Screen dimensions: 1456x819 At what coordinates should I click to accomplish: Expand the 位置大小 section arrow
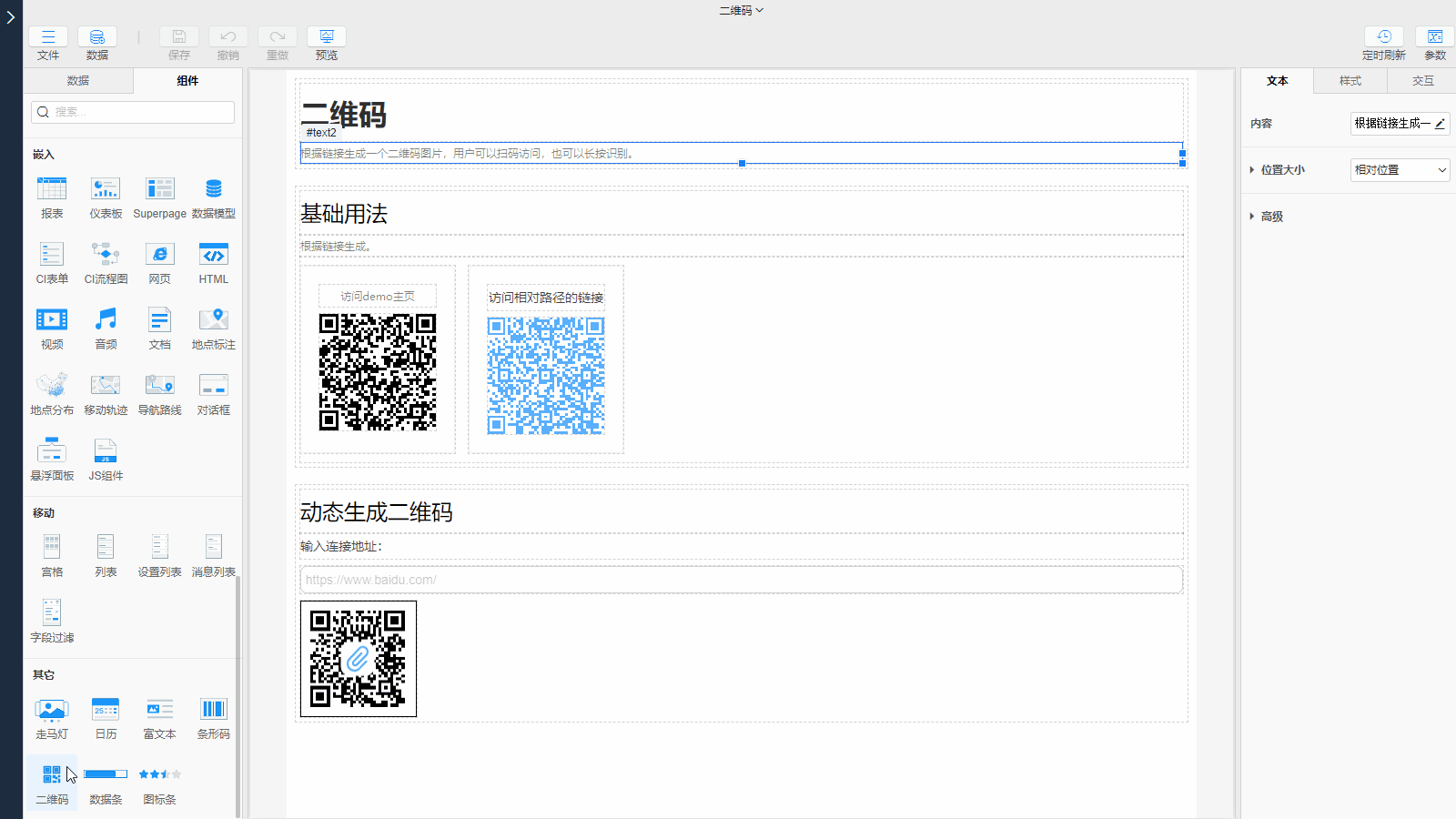click(x=1252, y=170)
